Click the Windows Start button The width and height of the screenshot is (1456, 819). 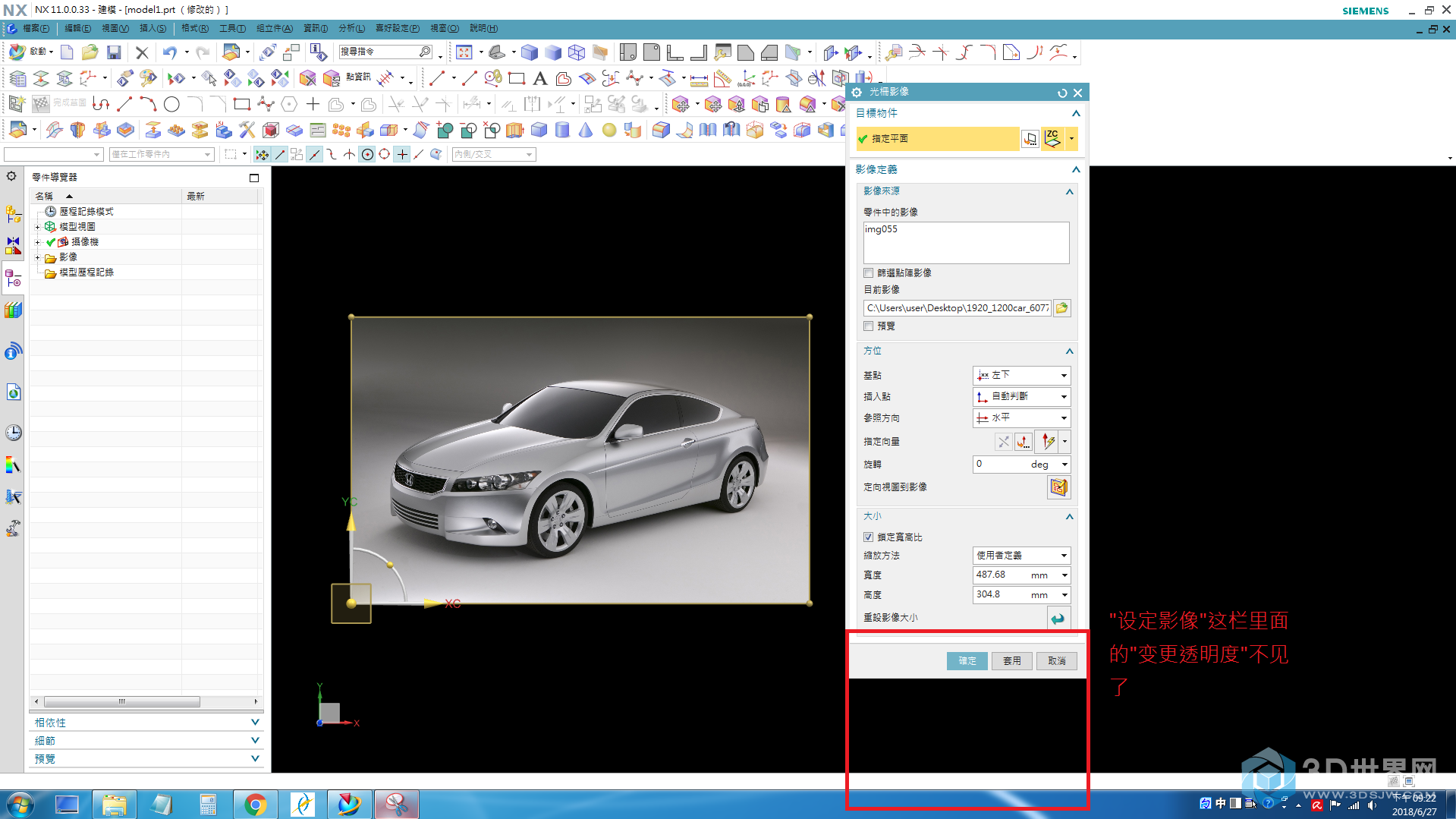(x=19, y=805)
